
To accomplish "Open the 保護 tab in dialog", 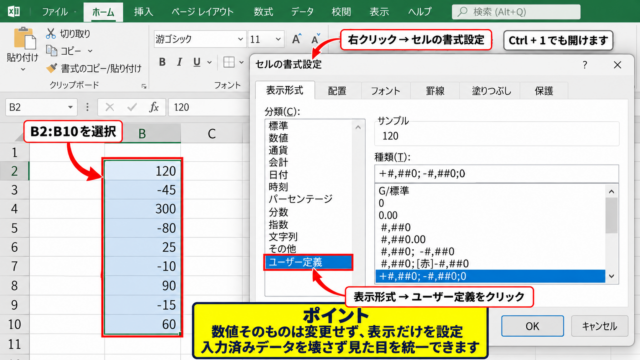I will click(544, 91).
